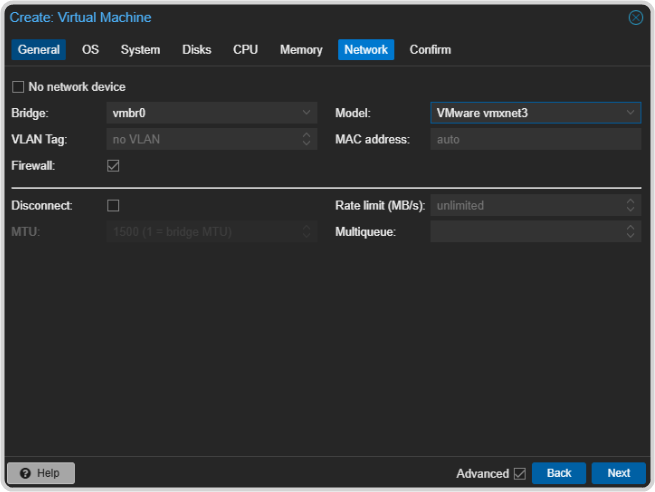Click the MAC address input field
The image size is (655, 492).
click(535, 139)
